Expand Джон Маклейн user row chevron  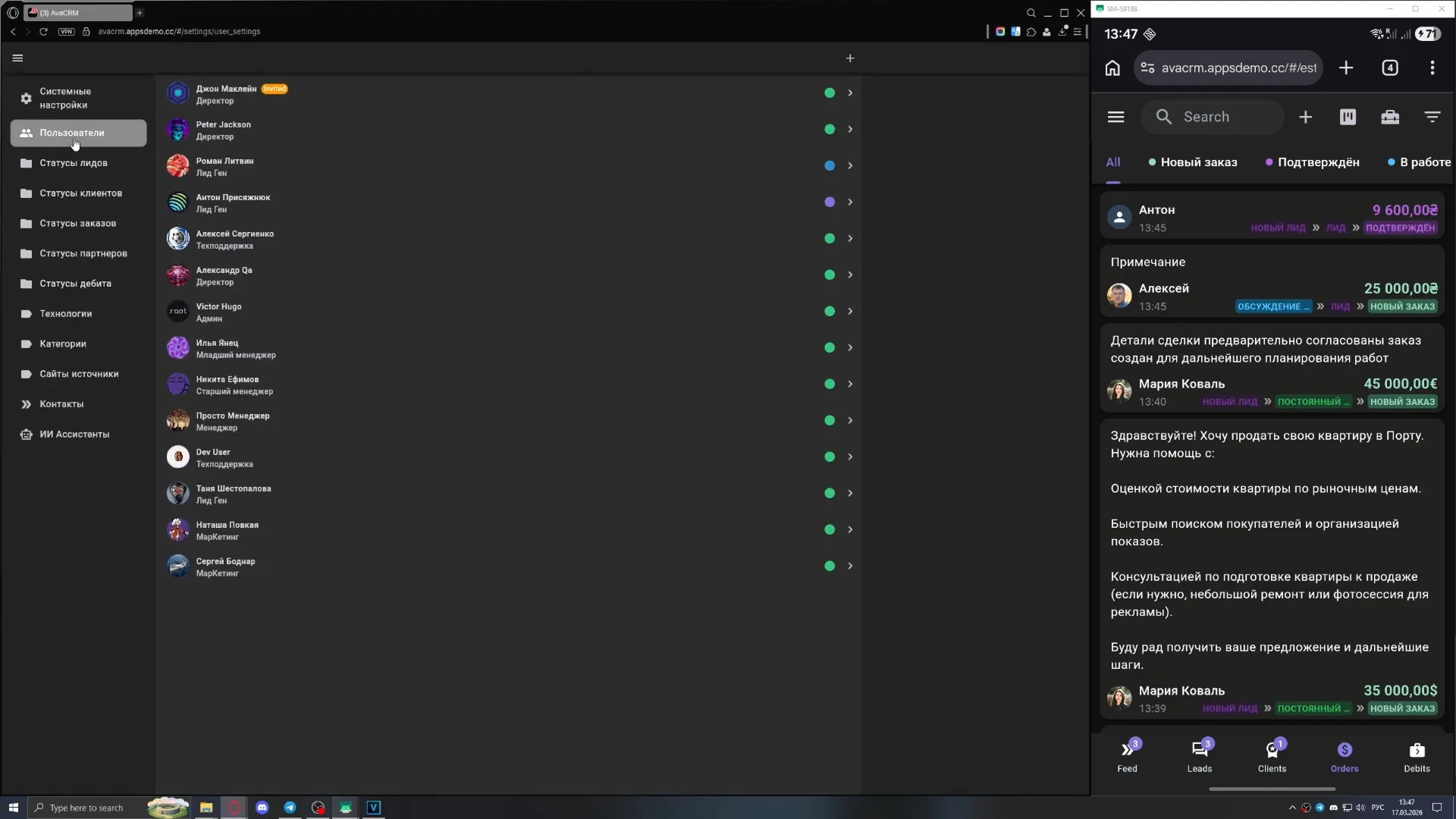850,93
